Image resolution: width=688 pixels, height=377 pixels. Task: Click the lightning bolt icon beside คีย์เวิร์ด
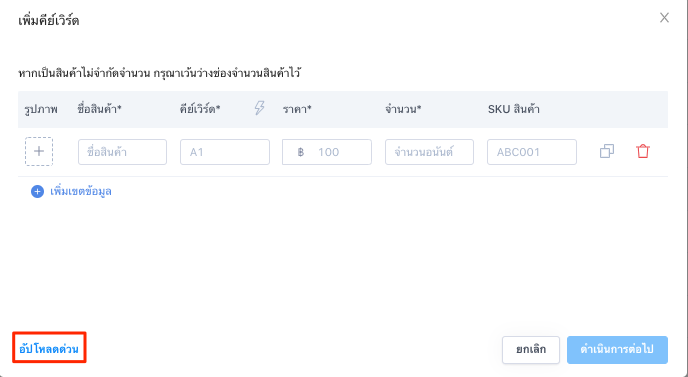[x=260, y=108]
